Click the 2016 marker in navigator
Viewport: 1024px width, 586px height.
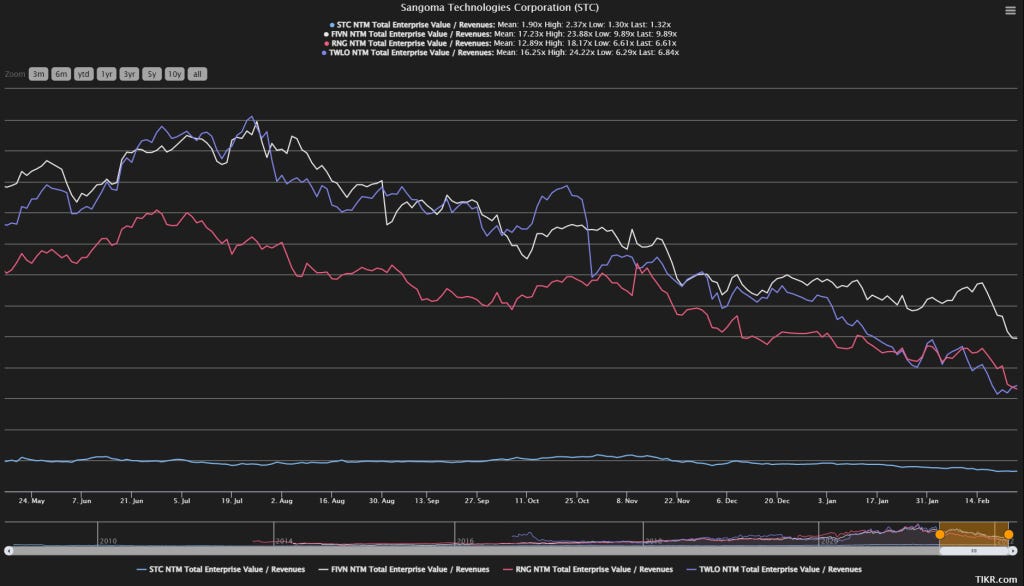pos(465,541)
